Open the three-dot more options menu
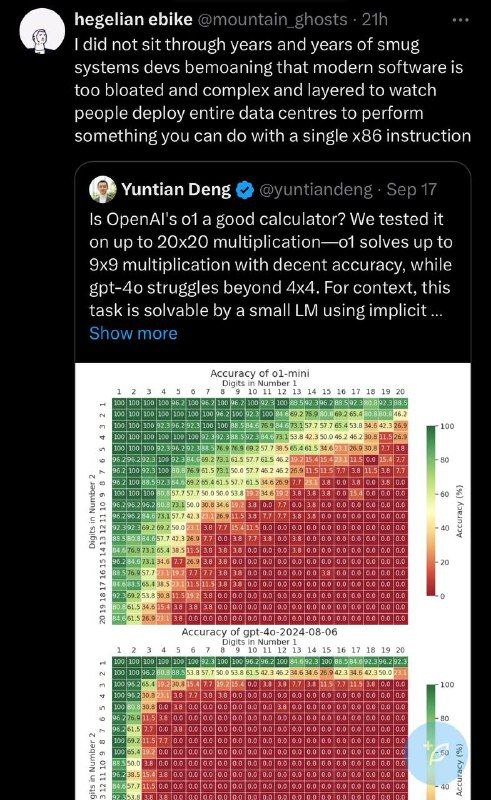This screenshot has width=491, height=800. point(460,20)
